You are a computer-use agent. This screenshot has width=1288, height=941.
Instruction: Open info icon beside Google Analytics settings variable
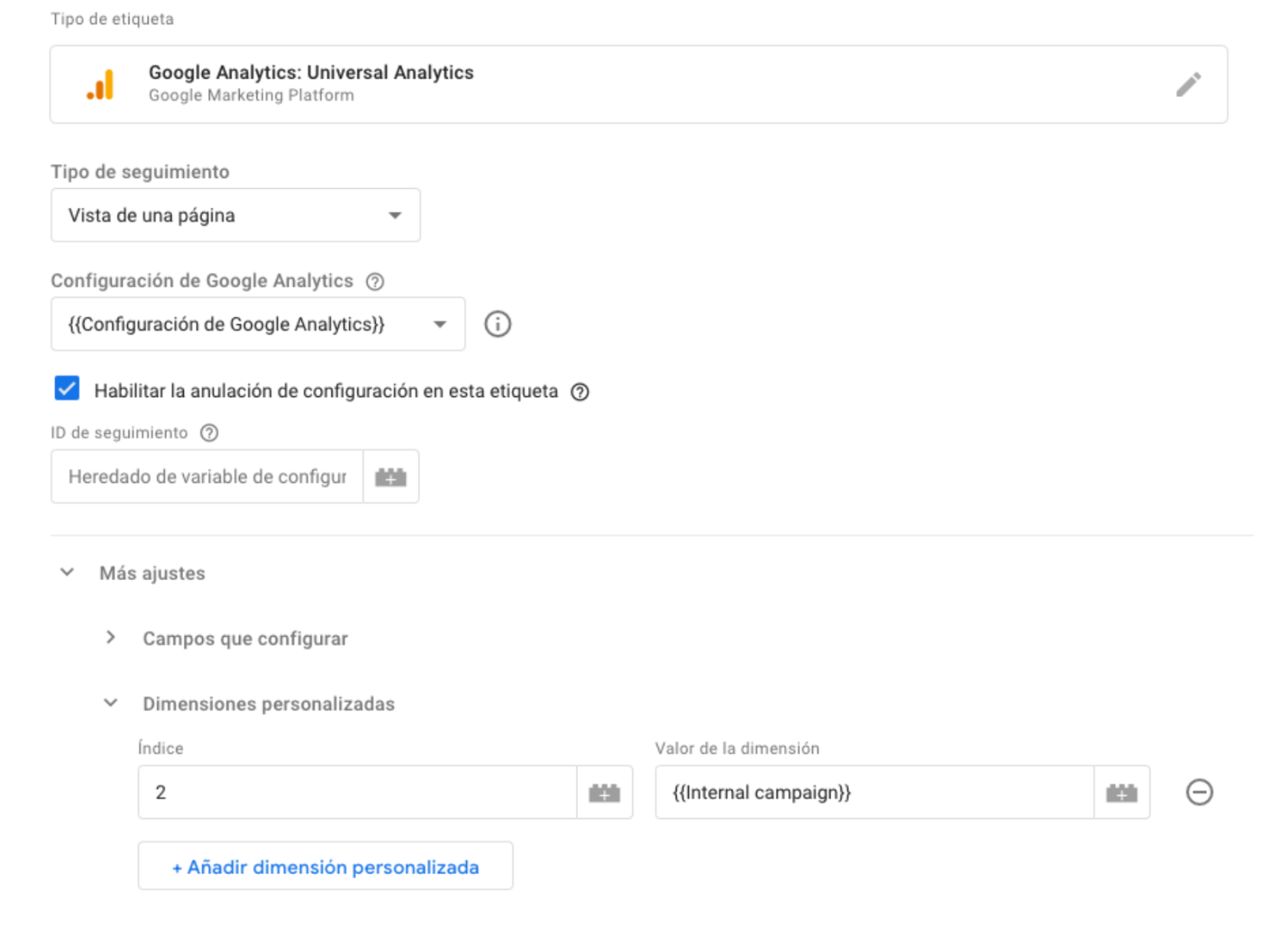[498, 324]
